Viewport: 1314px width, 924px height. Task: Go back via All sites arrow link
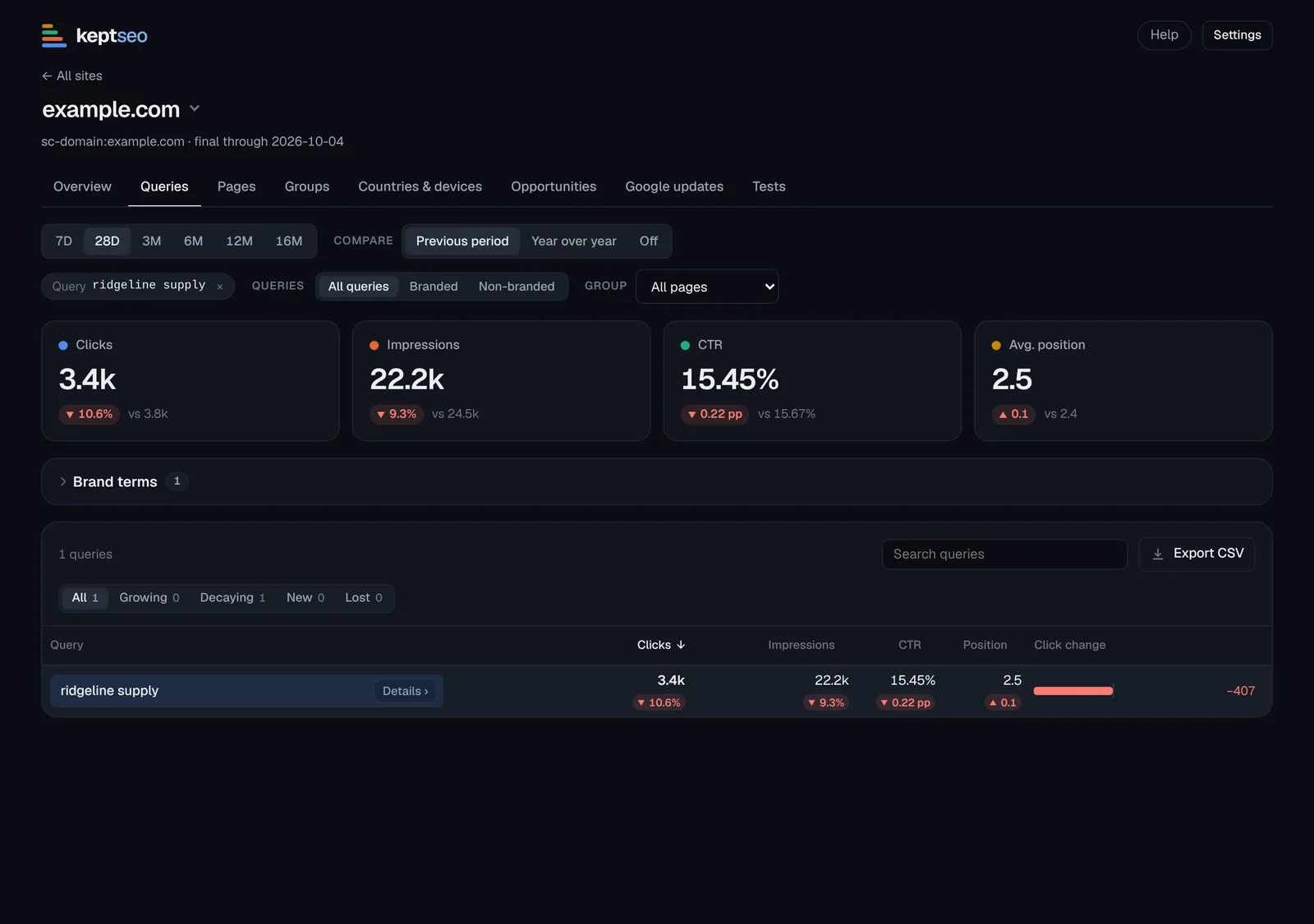click(72, 76)
